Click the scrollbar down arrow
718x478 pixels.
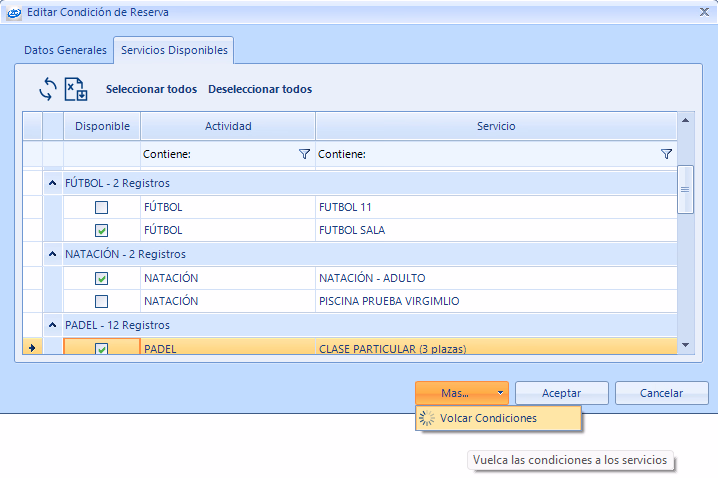(685, 344)
